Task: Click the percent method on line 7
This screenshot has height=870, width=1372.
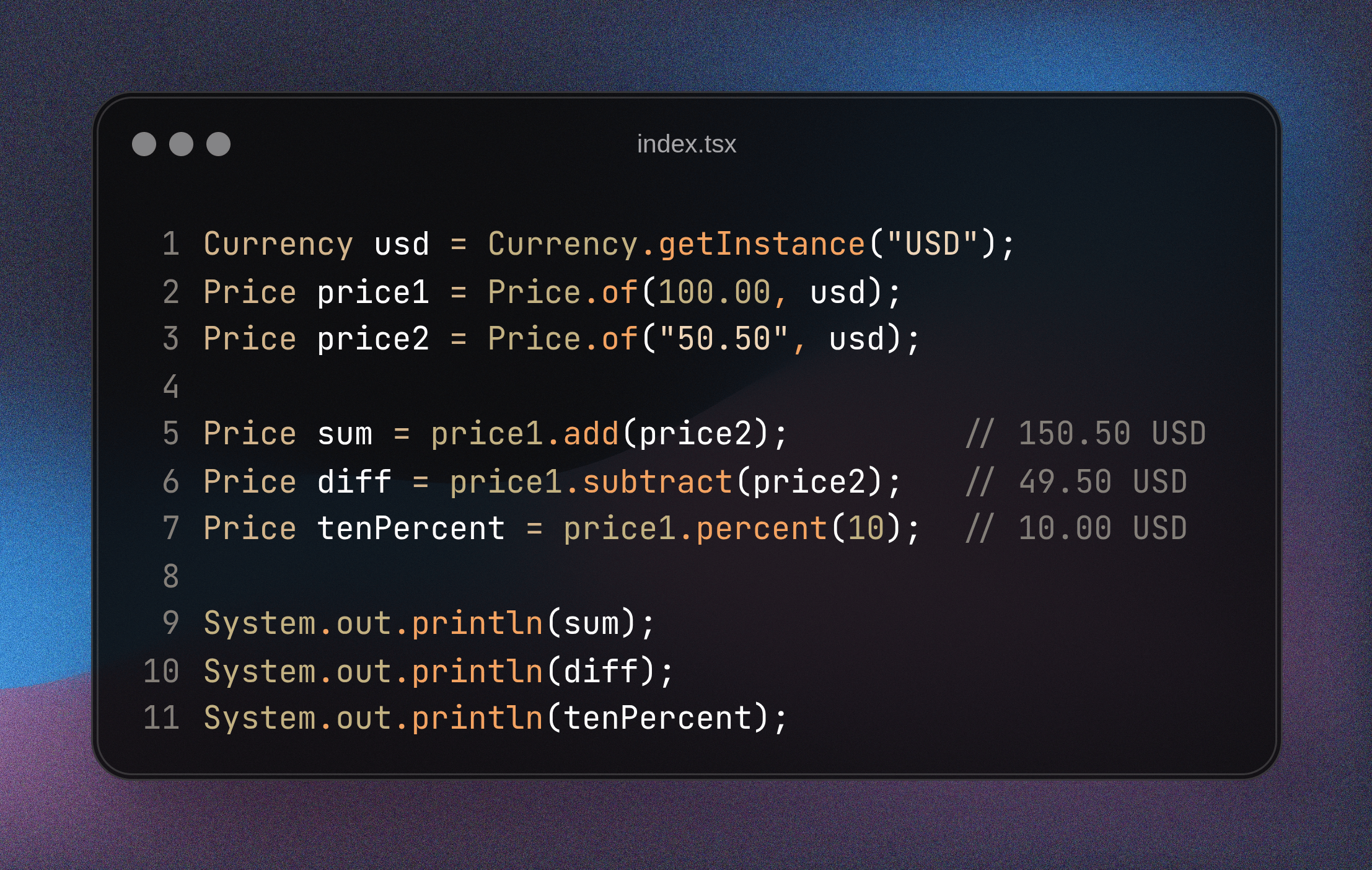Action: 762,529
